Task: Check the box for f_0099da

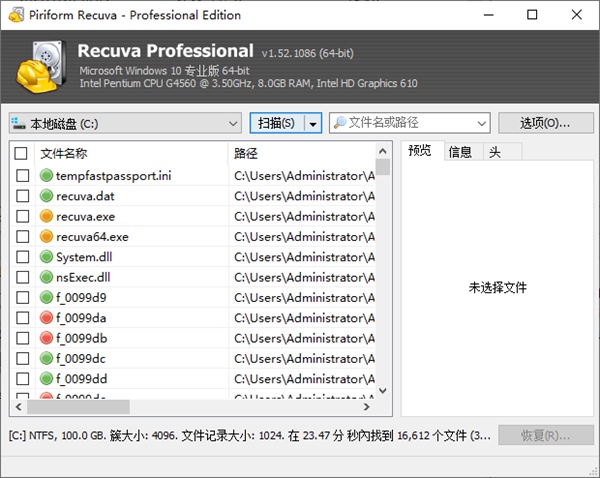Action: tap(23, 318)
